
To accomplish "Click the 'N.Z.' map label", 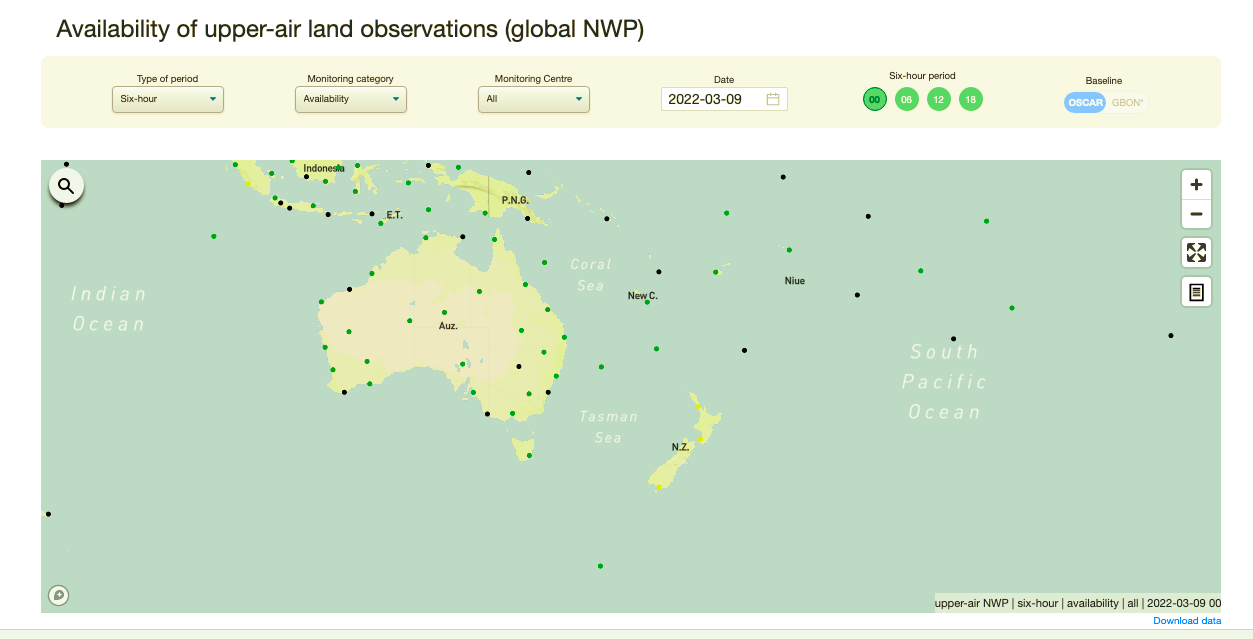I will point(680,447).
